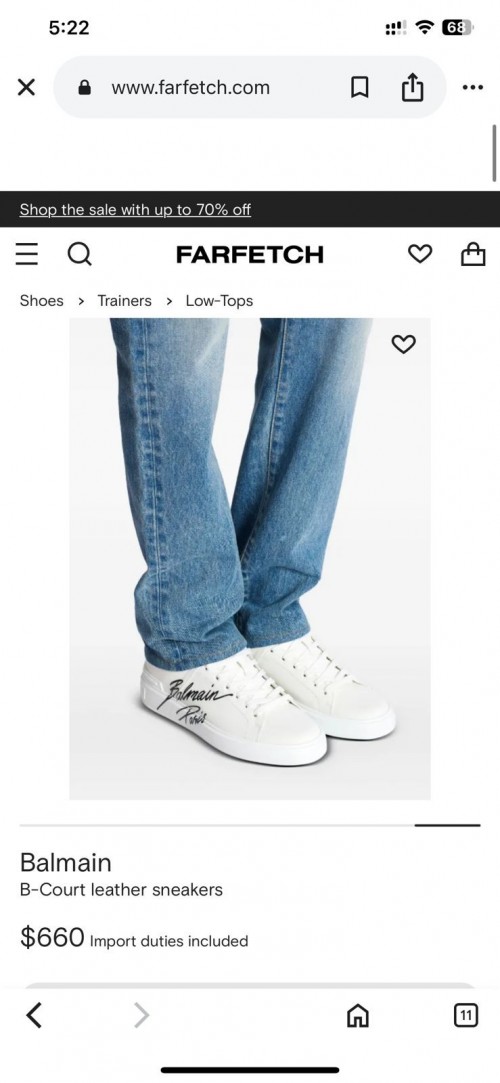
Task: Tap the browser home icon
Action: [357, 1015]
